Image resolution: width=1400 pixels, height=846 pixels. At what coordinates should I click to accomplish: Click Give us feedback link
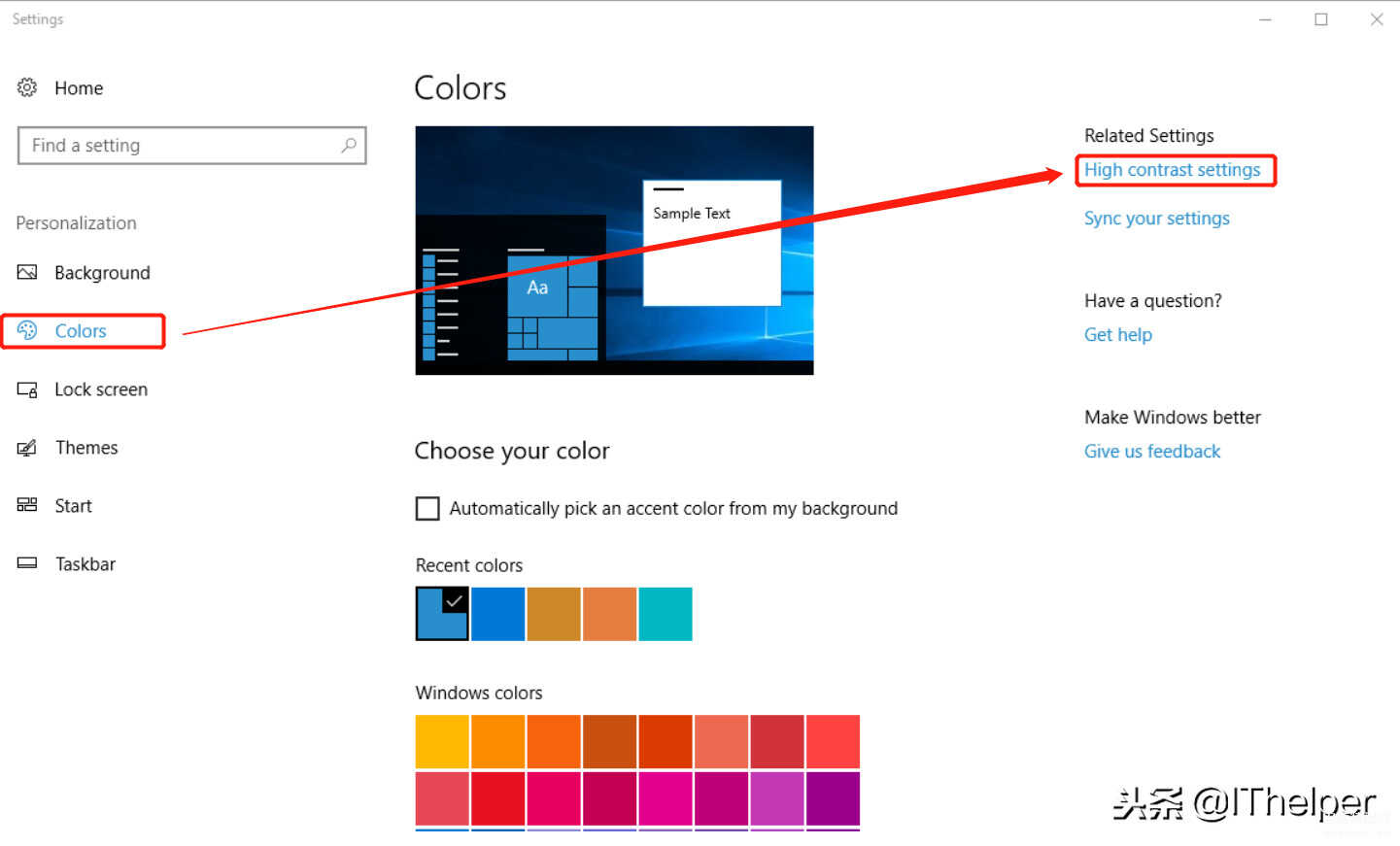coord(1151,452)
